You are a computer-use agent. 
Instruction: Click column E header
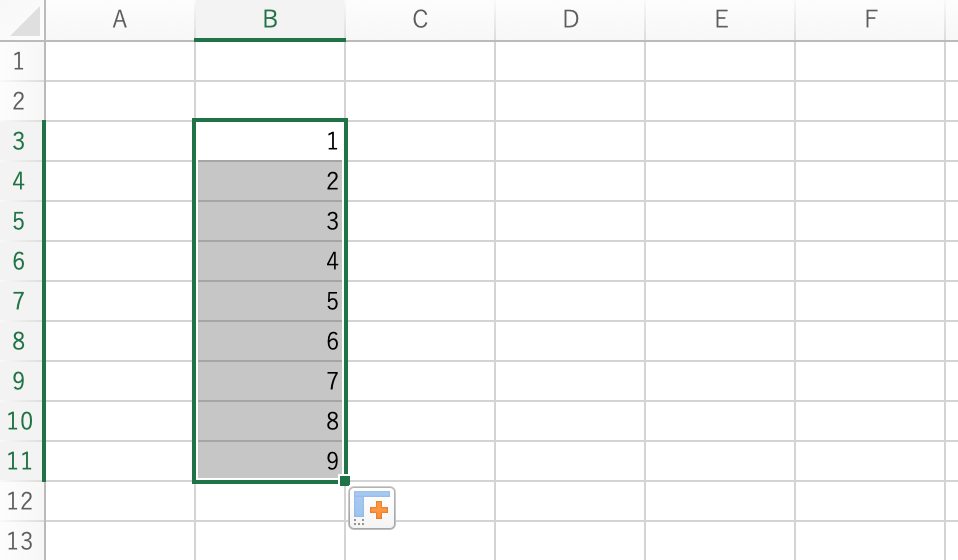coord(720,19)
